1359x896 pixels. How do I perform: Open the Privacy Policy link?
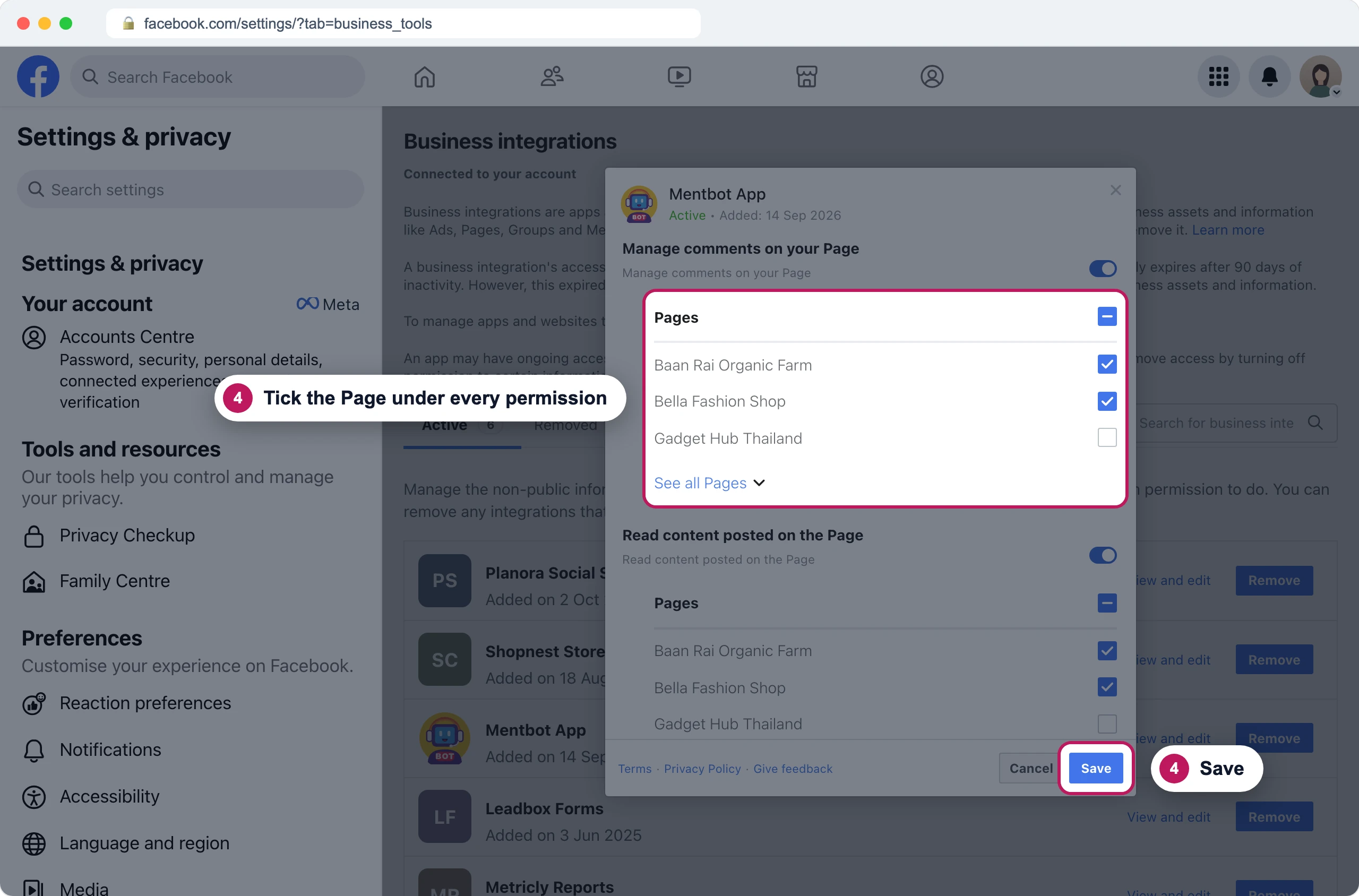(x=702, y=769)
